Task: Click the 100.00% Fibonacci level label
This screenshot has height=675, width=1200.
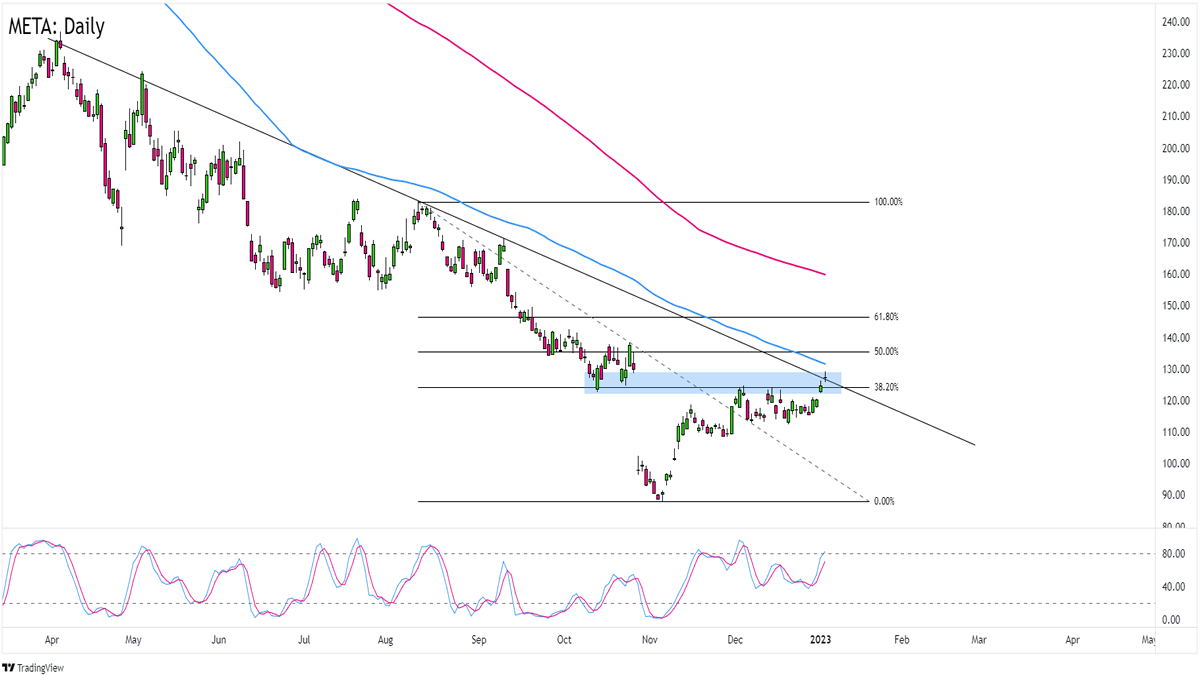Action: [888, 202]
